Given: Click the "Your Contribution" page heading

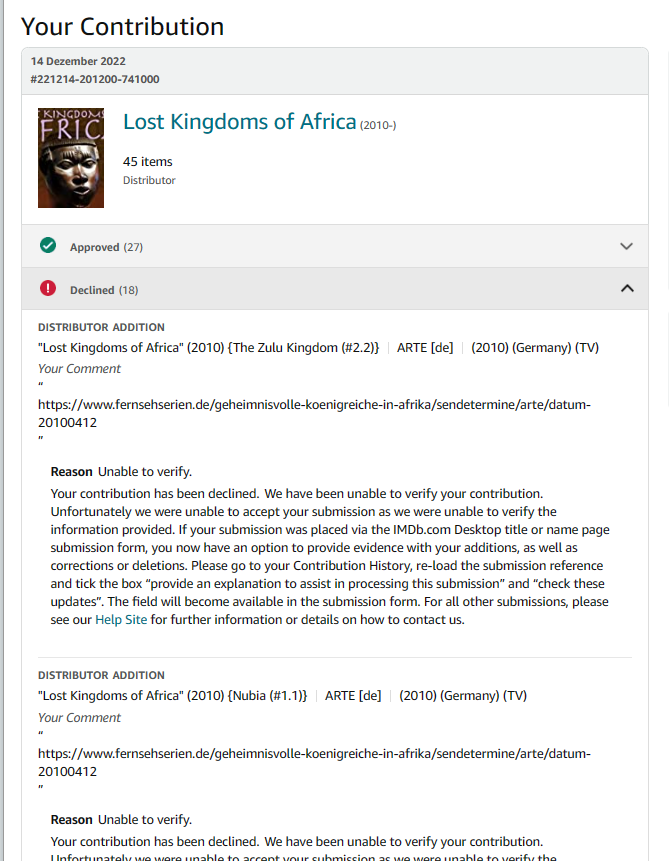Looking at the screenshot, I should click(x=122, y=27).
